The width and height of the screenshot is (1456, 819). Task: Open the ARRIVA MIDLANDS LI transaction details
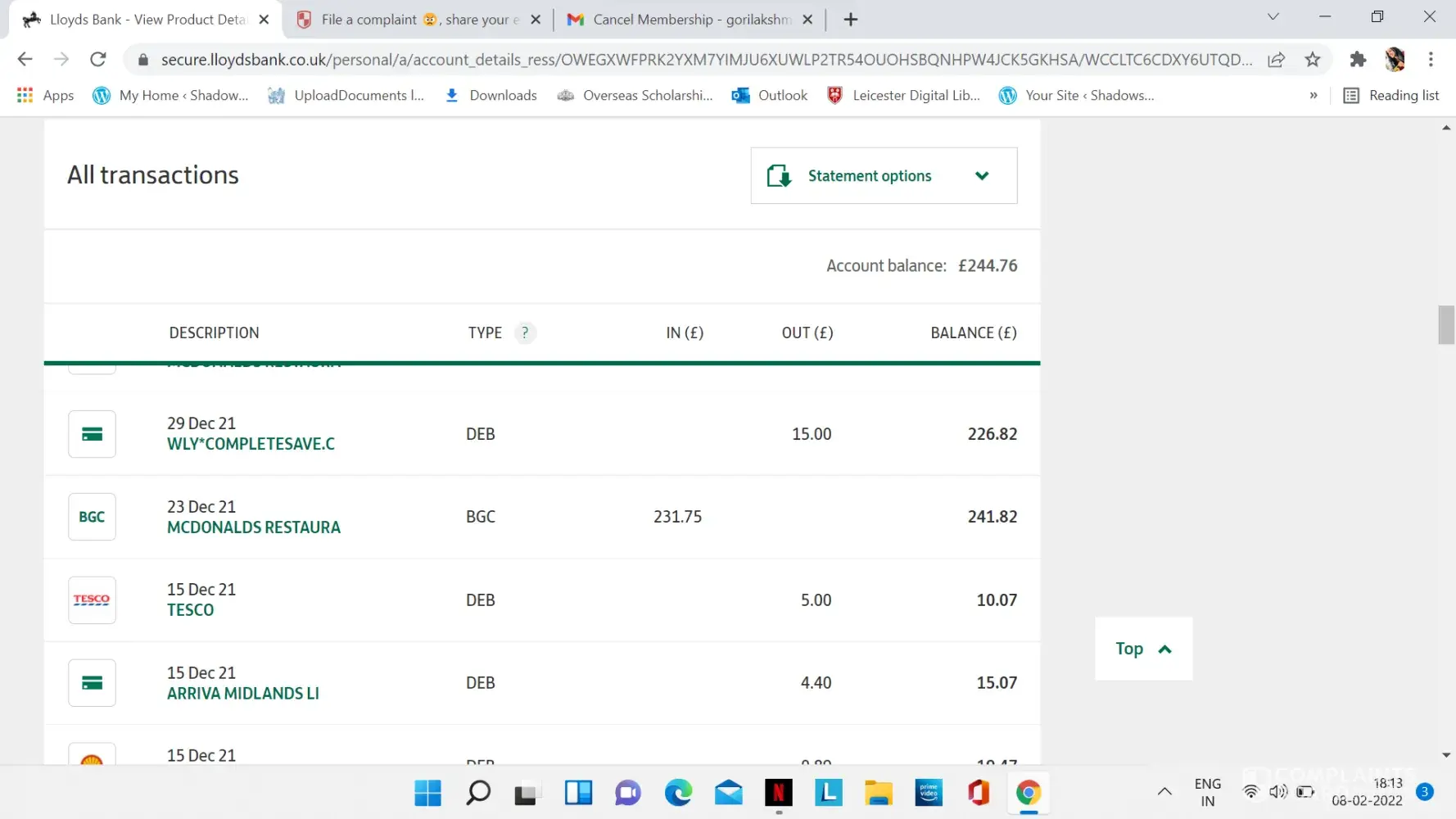[x=243, y=694]
